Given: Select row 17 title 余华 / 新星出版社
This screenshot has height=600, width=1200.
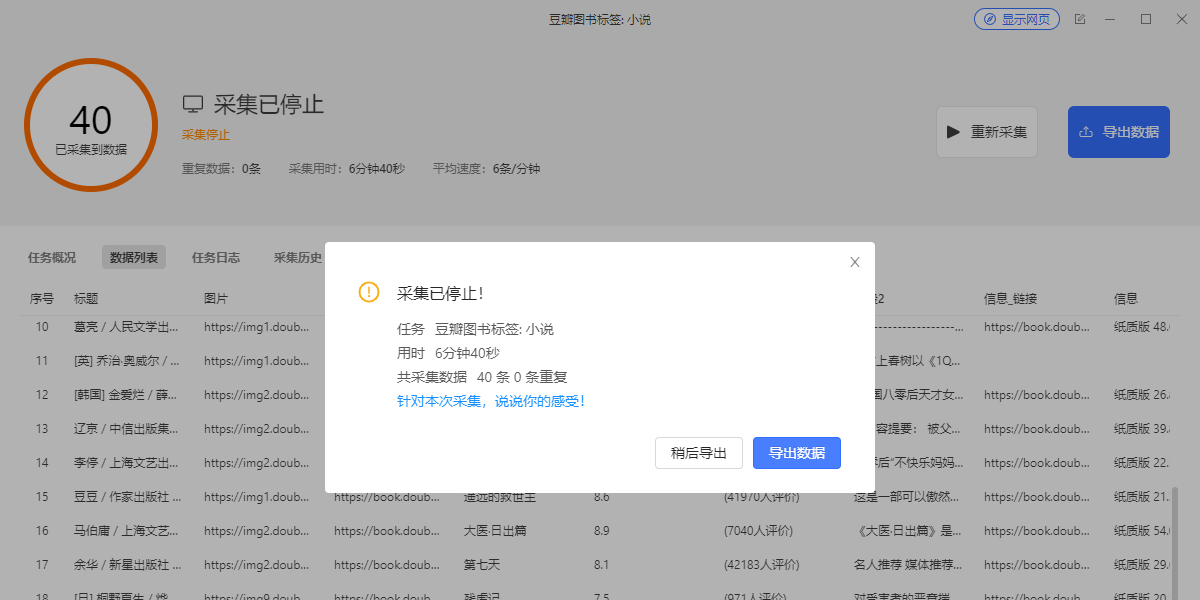Looking at the screenshot, I should (127, 564).
